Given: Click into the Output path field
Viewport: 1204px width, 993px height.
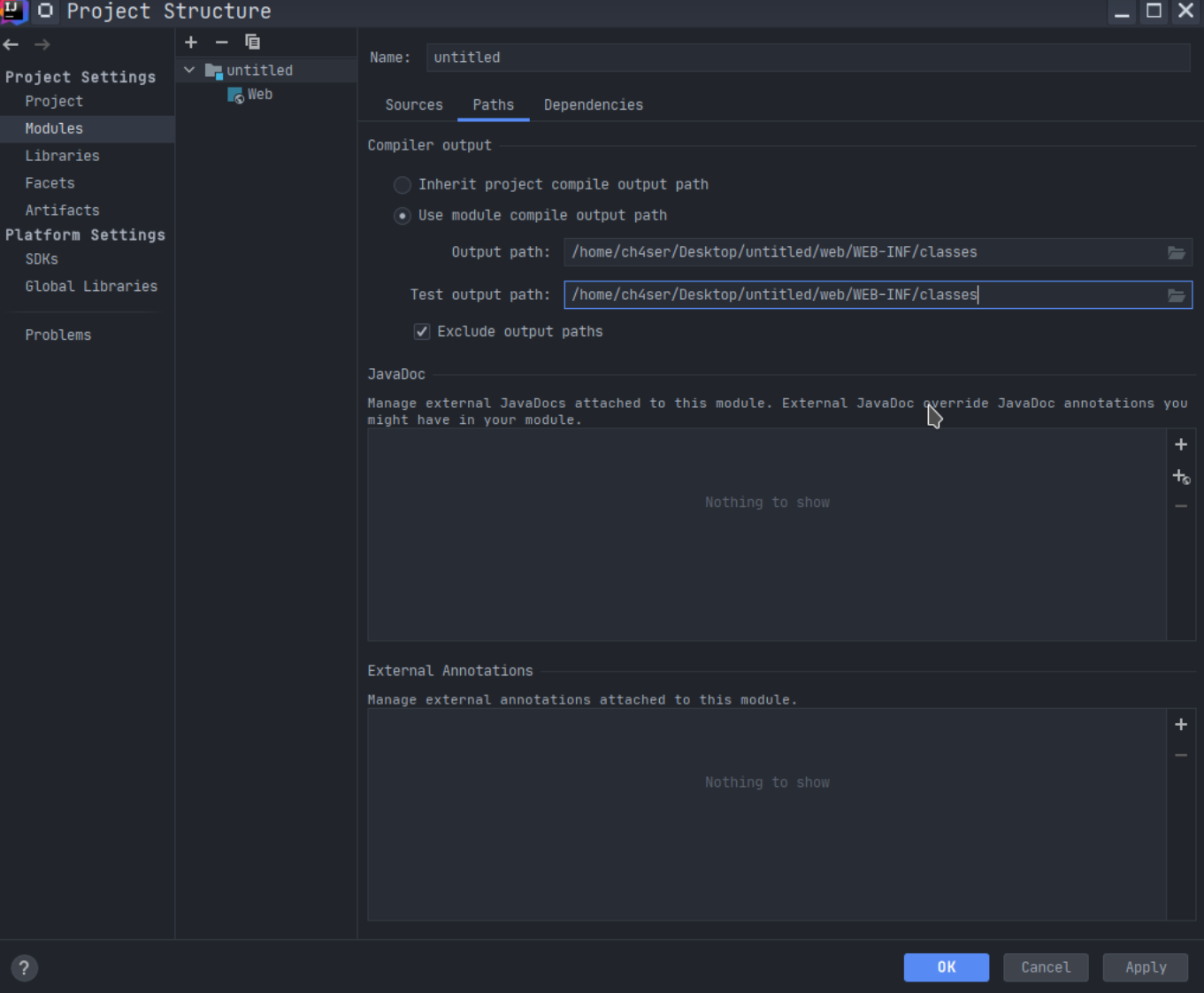Looking at the screenshot, I should [865, 252].
